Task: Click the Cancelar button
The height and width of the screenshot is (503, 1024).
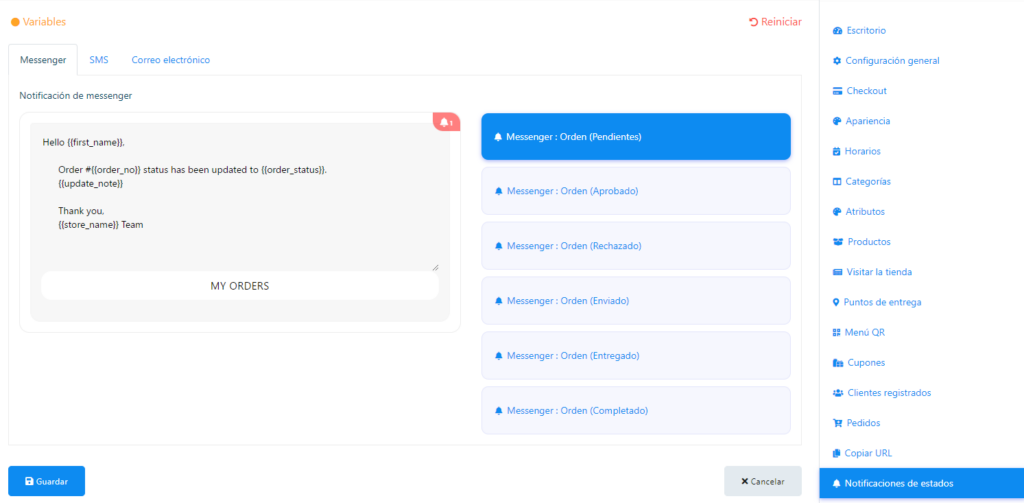Action: tap(763, 481)
